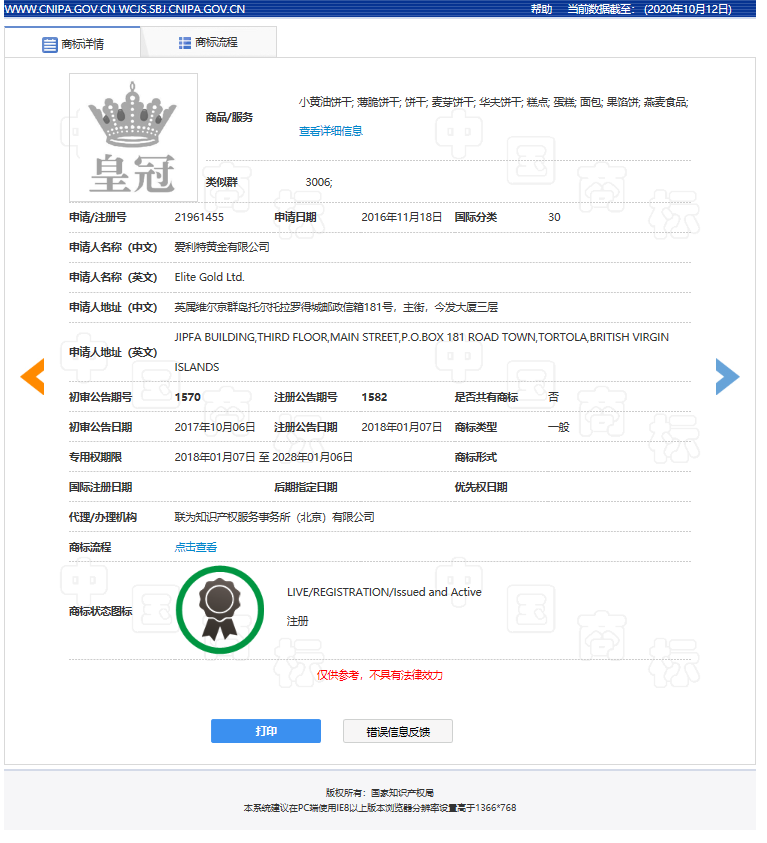This screenshot has width=767, height=843.
Task: Click the applicant name Elite Gold Ltd.
Action: 209,277
